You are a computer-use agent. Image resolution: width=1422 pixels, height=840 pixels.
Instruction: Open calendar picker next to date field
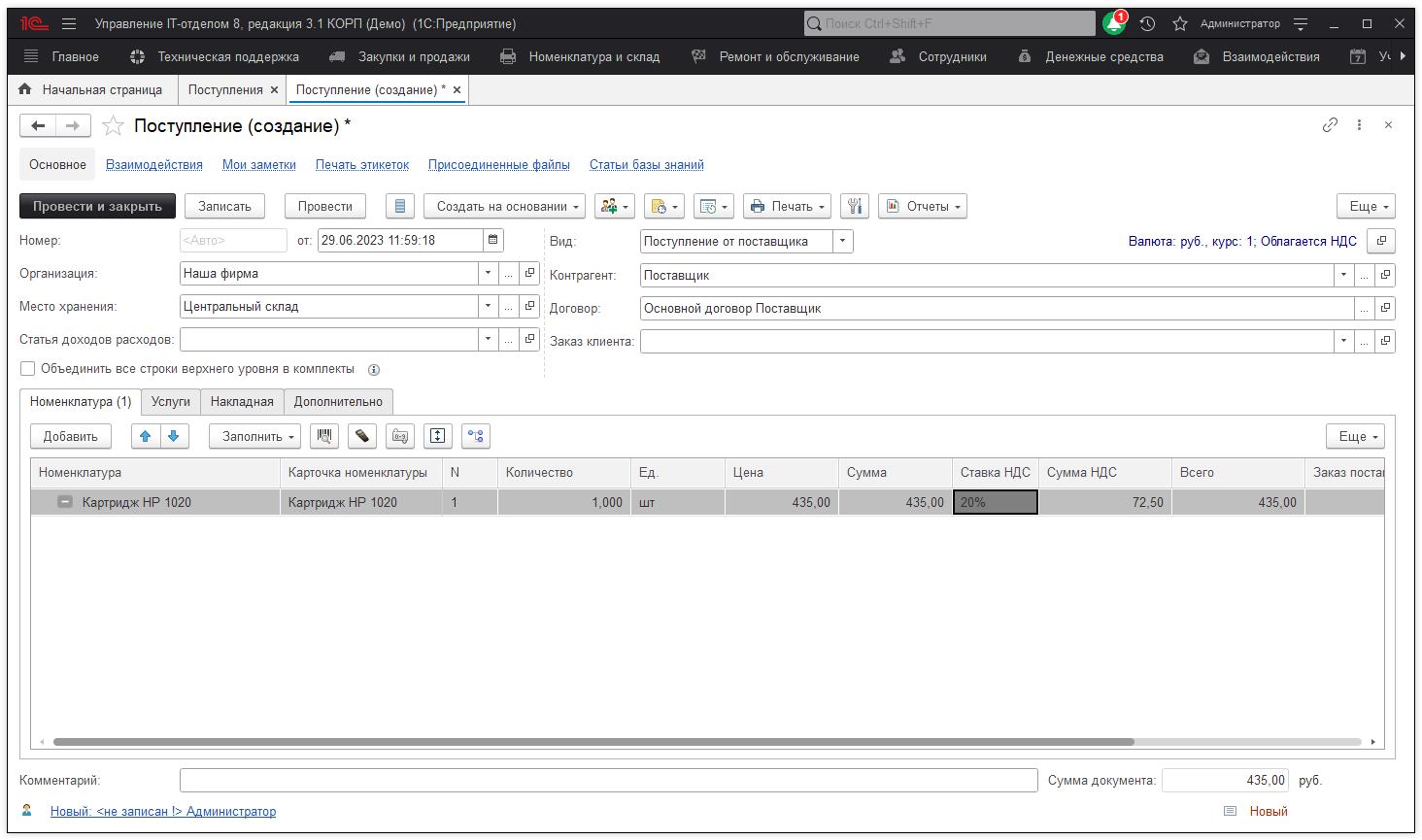point(493,240)
